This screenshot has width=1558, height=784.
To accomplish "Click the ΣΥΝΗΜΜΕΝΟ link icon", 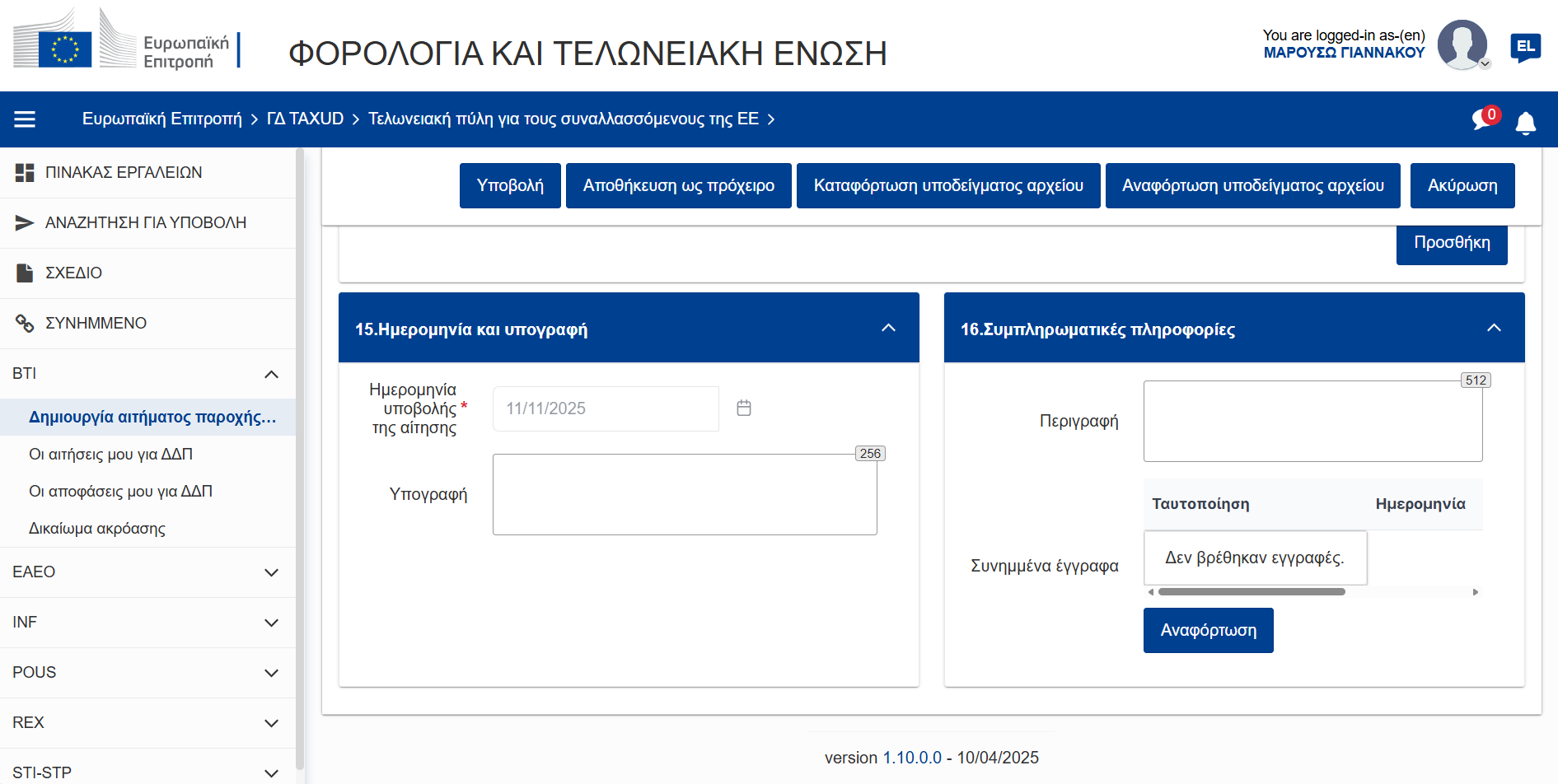I will (25, 324).
